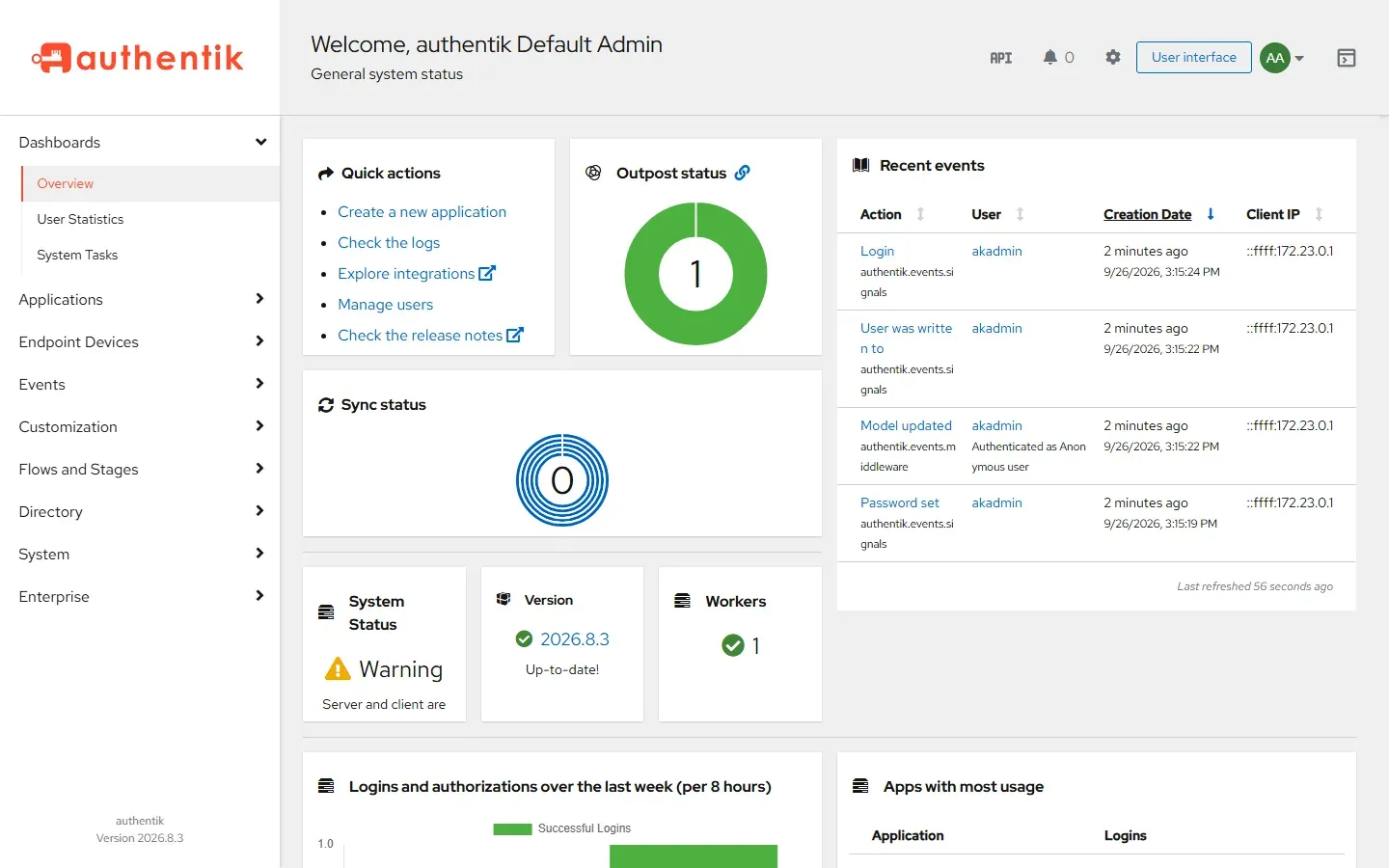Sort by Action column arrows
This screenshot has width=1389, height=868.
920,214
